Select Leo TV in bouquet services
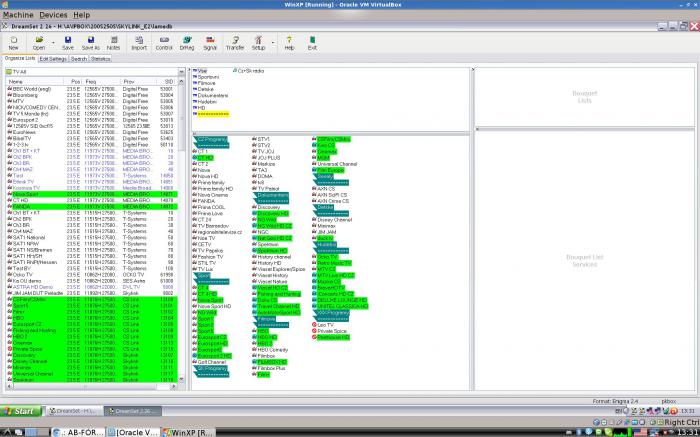This screenshot has height=437, width=700. point(323,325)
